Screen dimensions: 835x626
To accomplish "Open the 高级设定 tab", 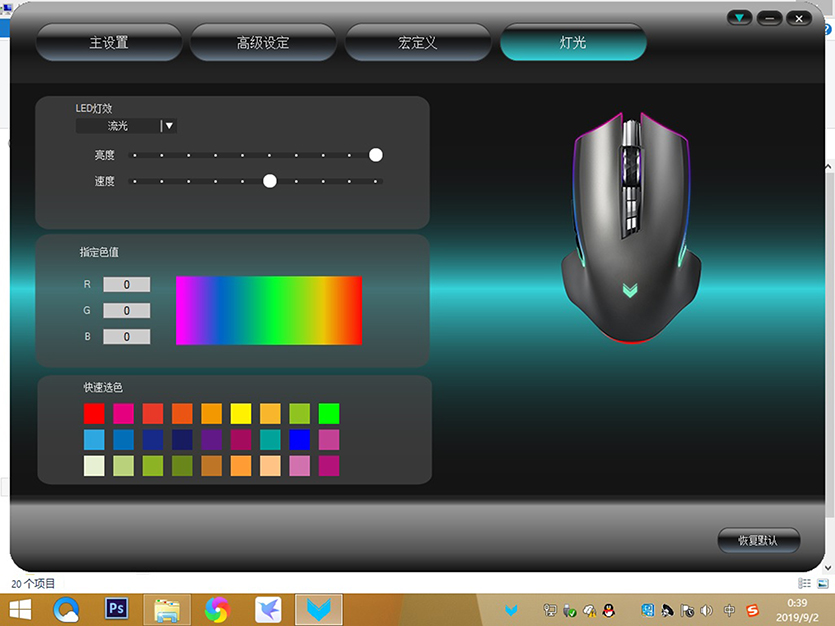I will point(263,43).
